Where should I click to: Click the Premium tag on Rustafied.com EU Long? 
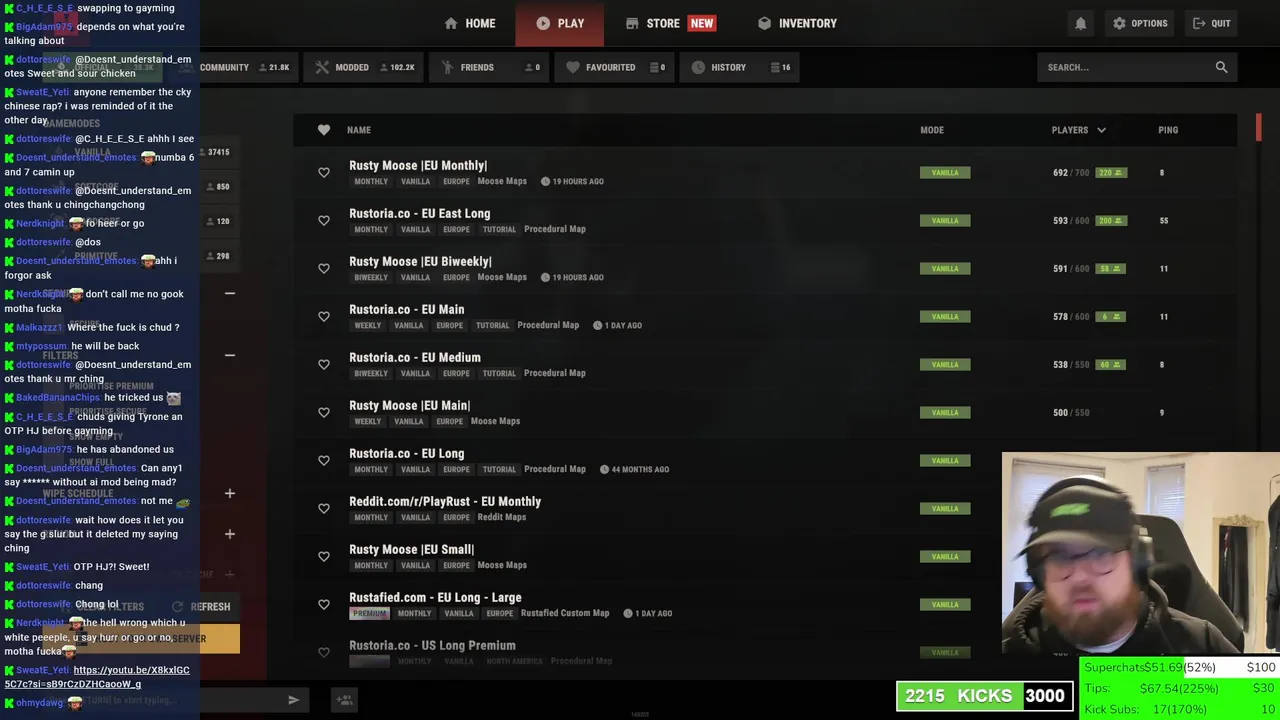pyautogui.click(x=369, y=613)
